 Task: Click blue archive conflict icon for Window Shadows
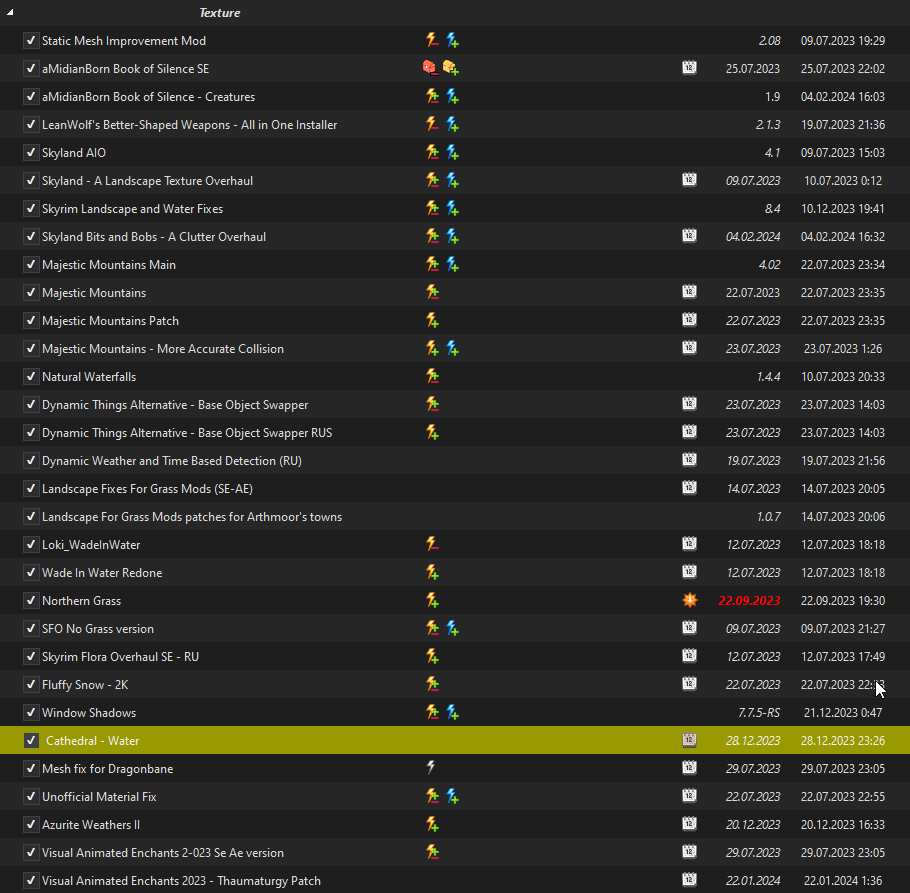453,712
